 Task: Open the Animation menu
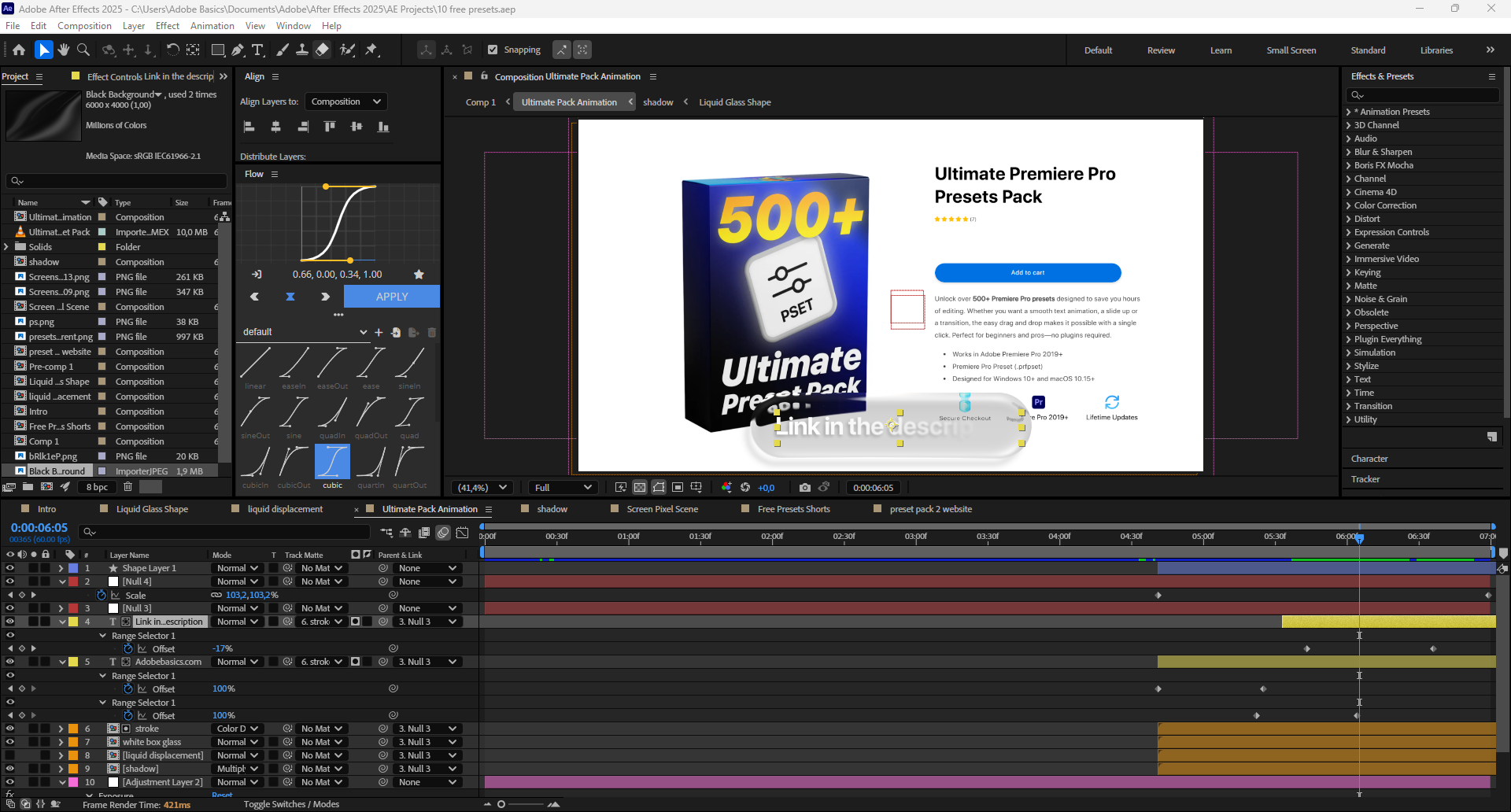point(212,26)
